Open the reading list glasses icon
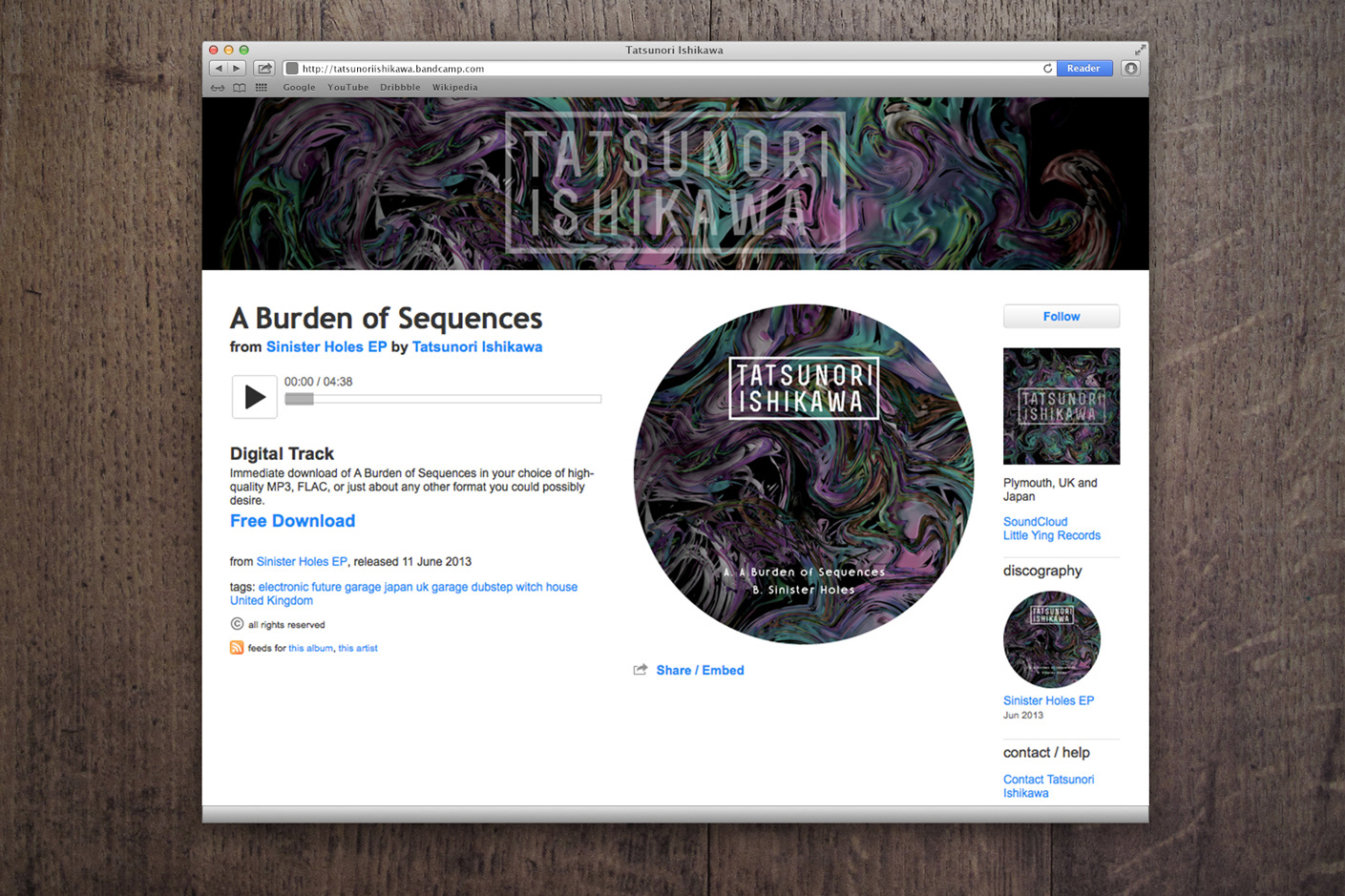The width and height of the screenshot is (1345, 896). click(x=218, y=88)
